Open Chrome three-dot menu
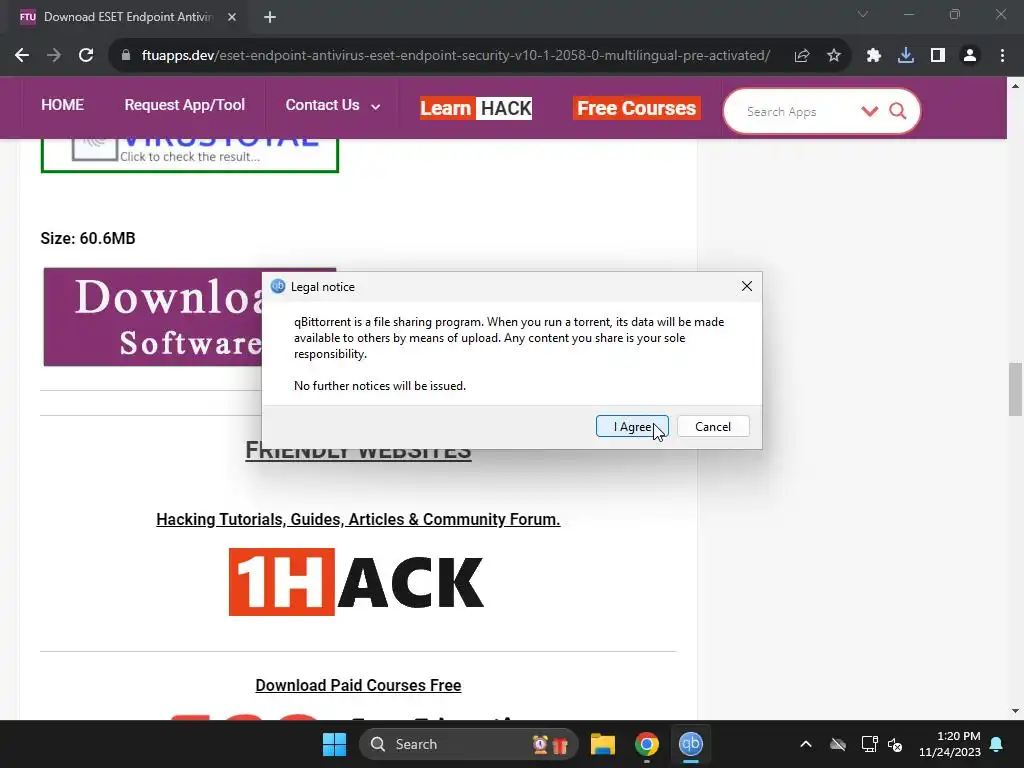The image size is (1024, 768). coord(1002,56)
